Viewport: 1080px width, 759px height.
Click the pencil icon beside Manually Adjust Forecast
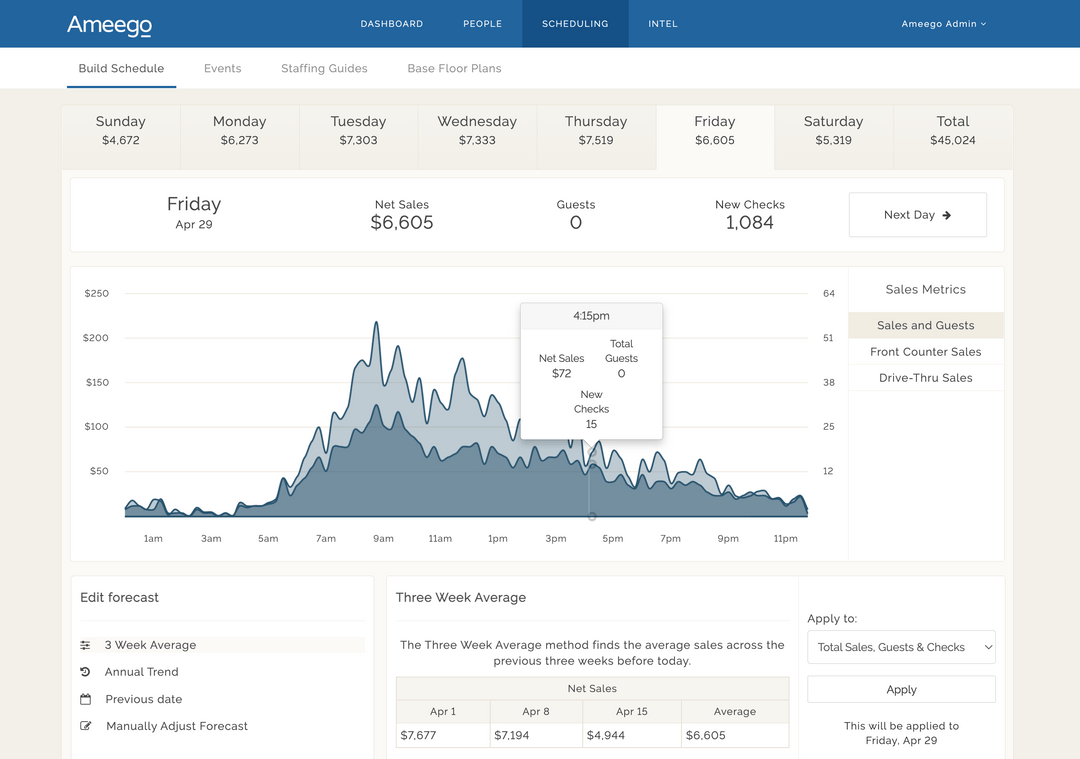[x=85, y=726]
